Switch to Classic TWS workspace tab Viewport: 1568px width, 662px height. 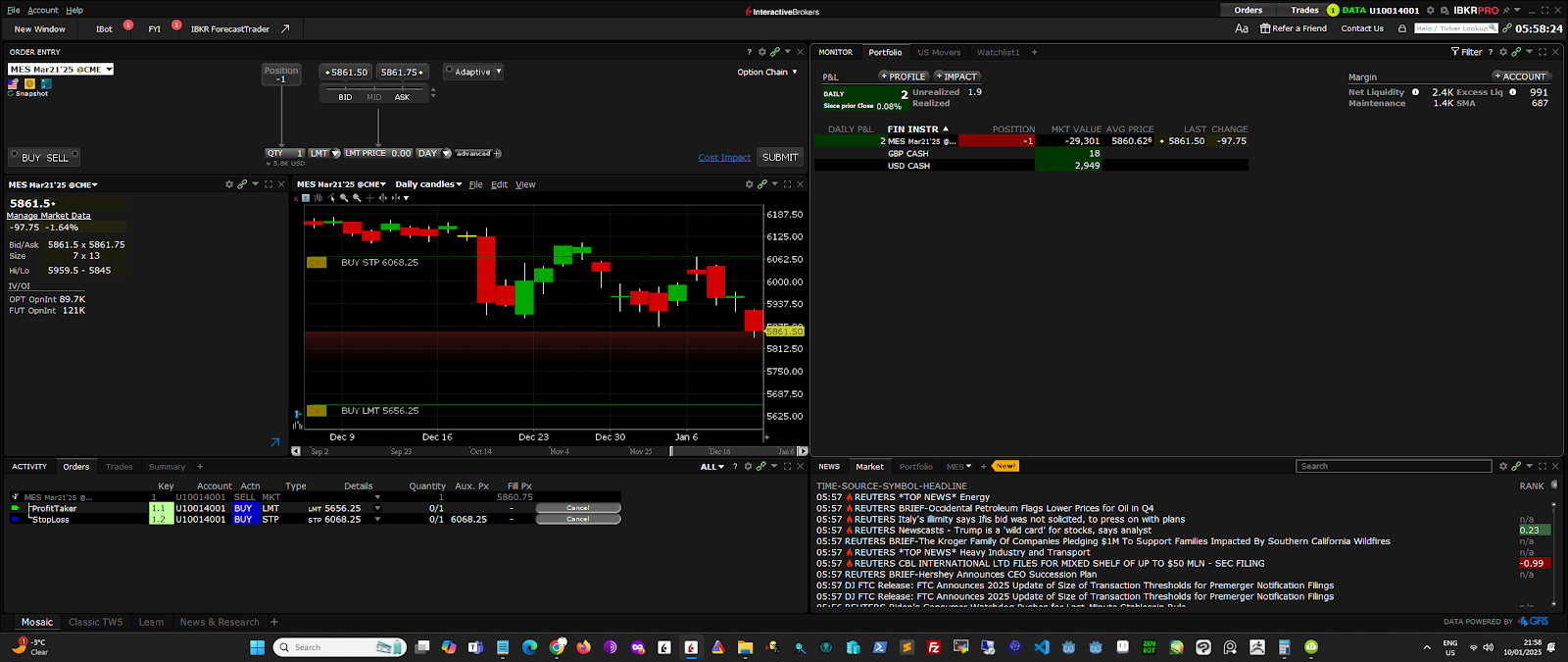click(95, 622)
